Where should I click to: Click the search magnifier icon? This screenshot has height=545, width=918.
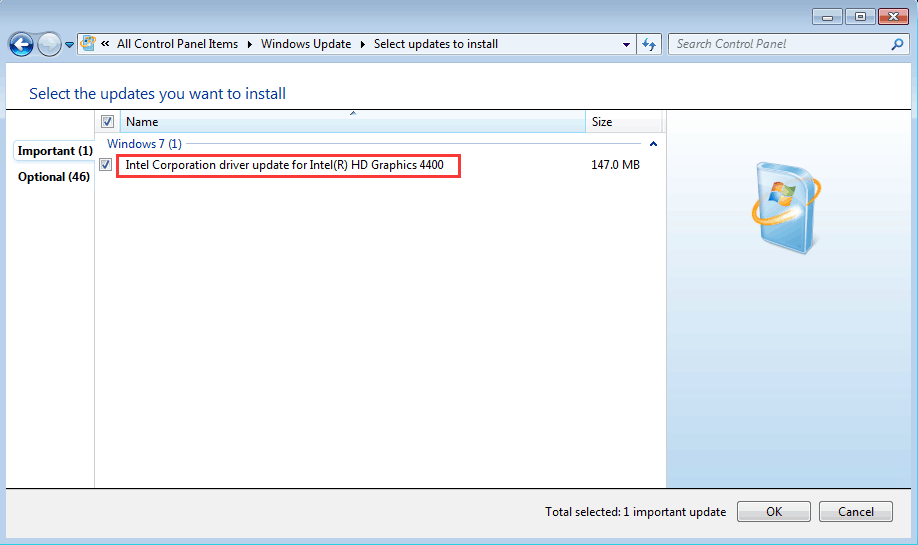[x=897, y=44]
